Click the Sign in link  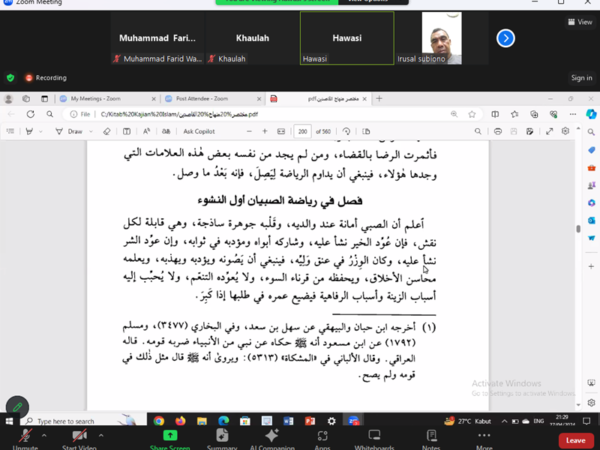coord(581,78)
